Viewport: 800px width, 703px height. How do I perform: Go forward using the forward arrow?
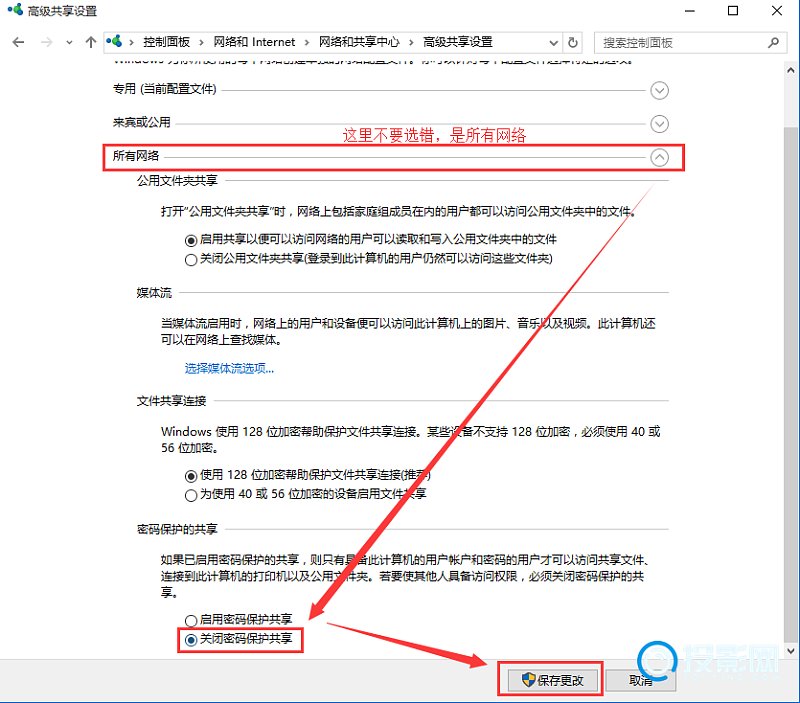click(x=46, y=42)
